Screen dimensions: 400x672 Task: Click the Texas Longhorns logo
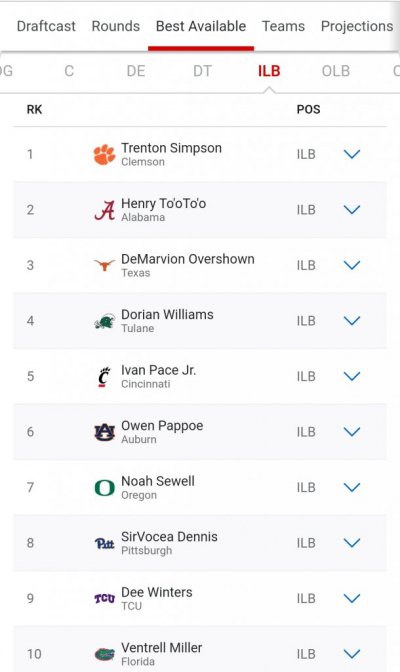[x=104, y=265]
